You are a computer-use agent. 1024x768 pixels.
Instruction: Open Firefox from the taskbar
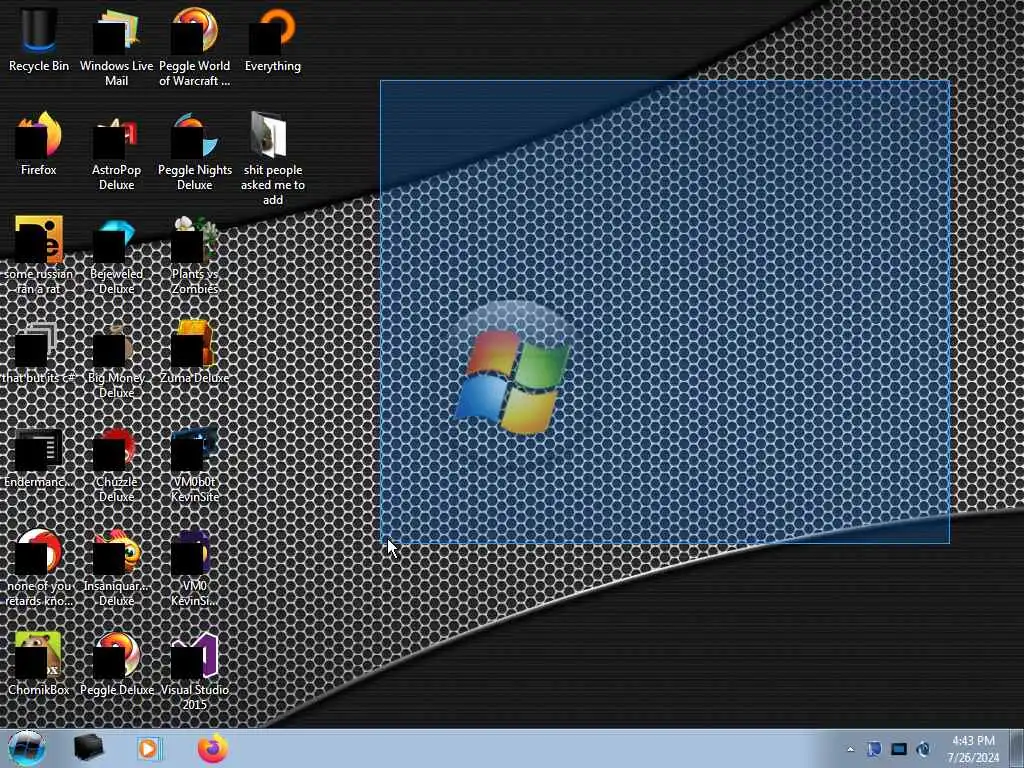tap(213, 748)
